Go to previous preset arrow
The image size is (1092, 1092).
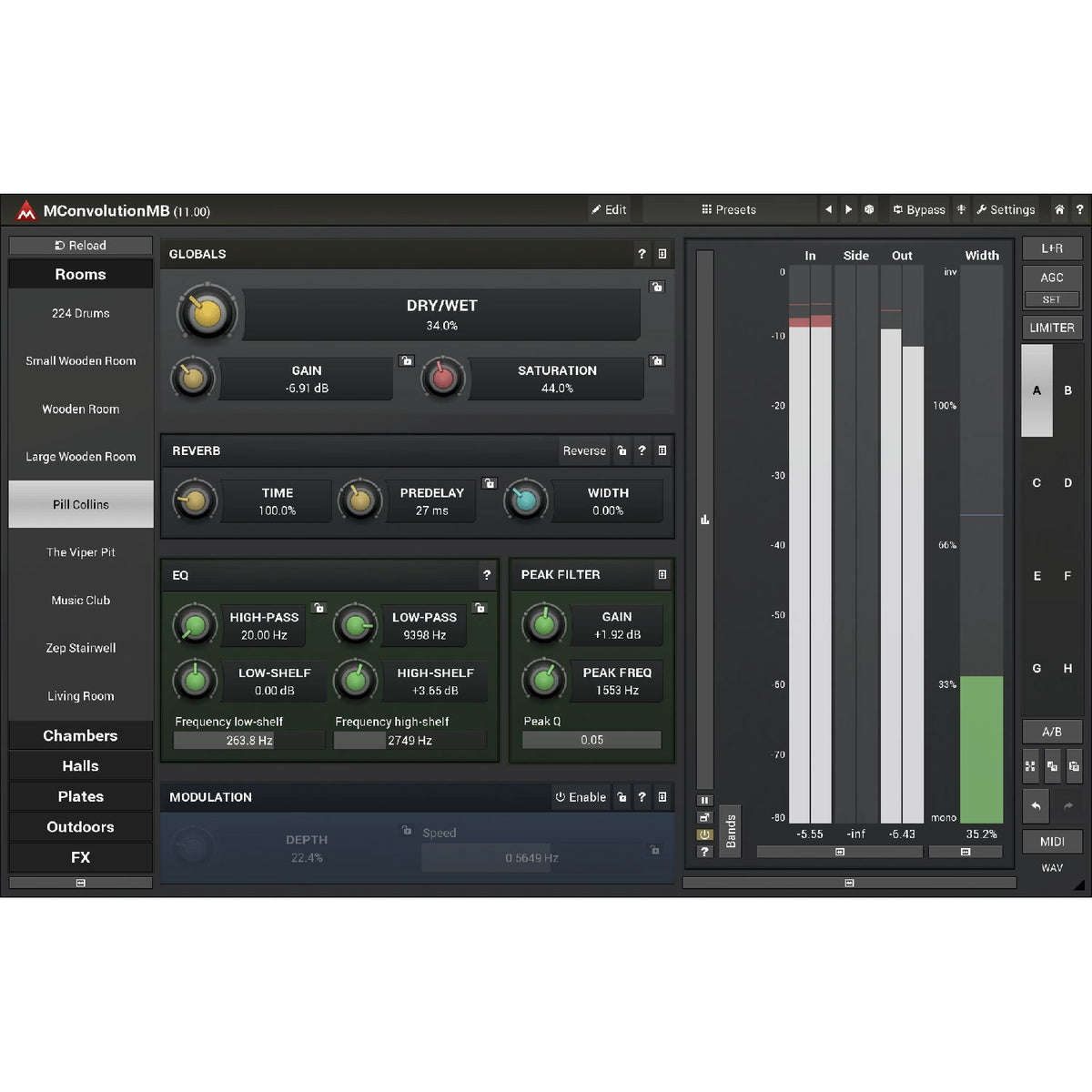(828, 209)
